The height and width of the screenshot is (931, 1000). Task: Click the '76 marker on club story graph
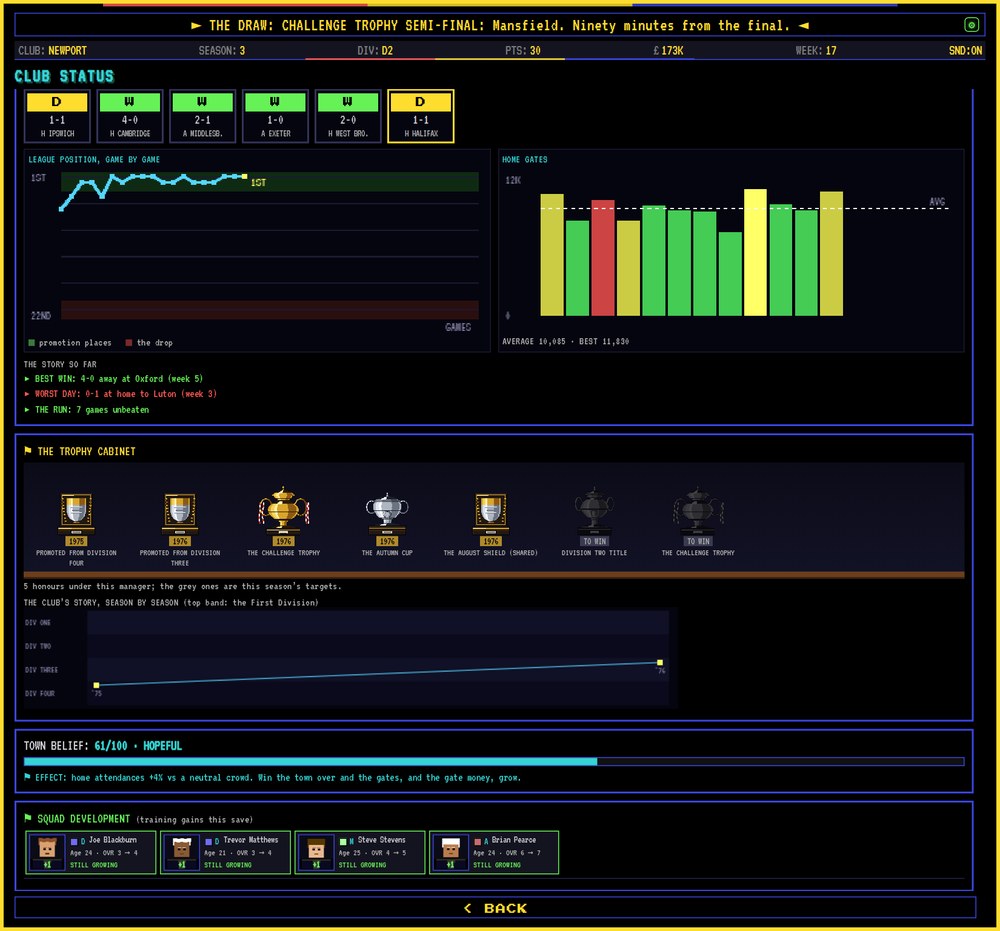660,663
